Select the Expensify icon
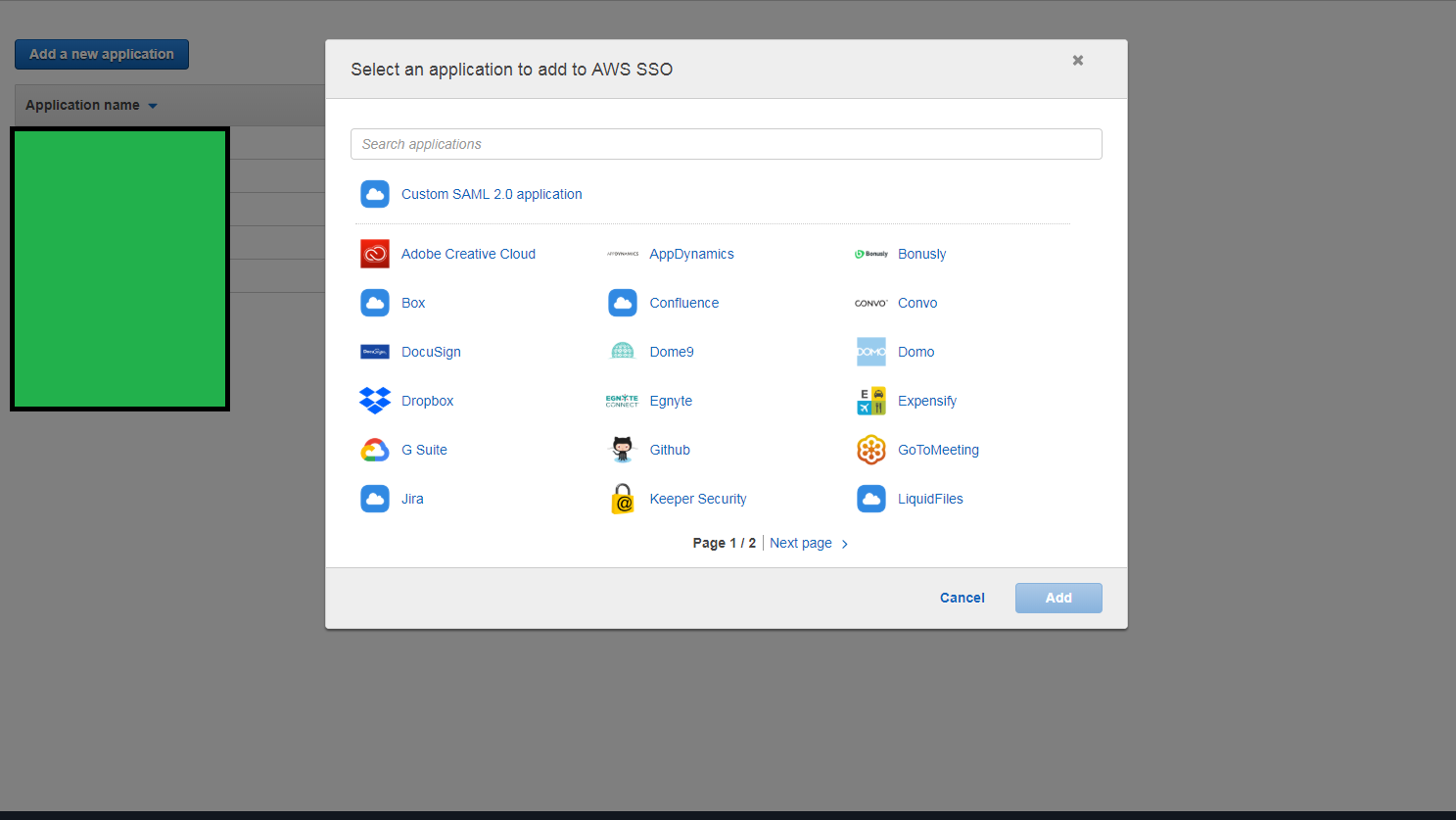This screenshot has height=820, width=1456. [871, 401]
